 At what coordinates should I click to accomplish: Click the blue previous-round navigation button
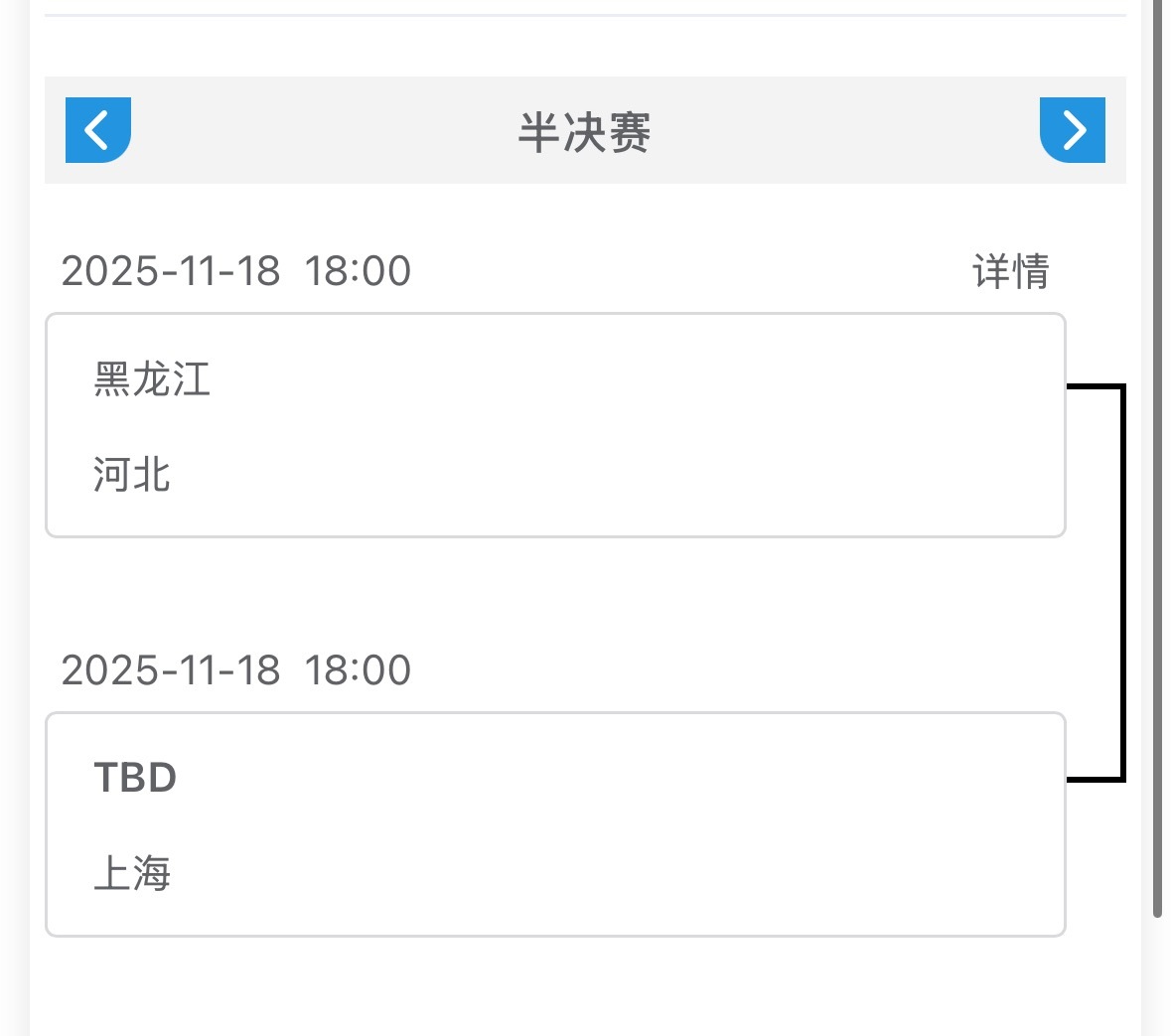tap(97, 129)
